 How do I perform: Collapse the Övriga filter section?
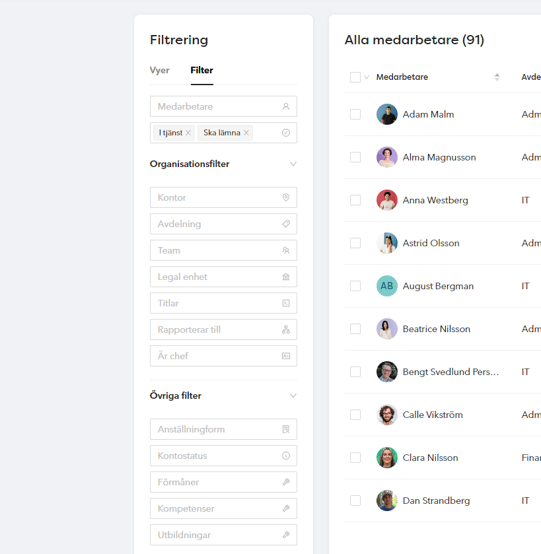(293, 395)
